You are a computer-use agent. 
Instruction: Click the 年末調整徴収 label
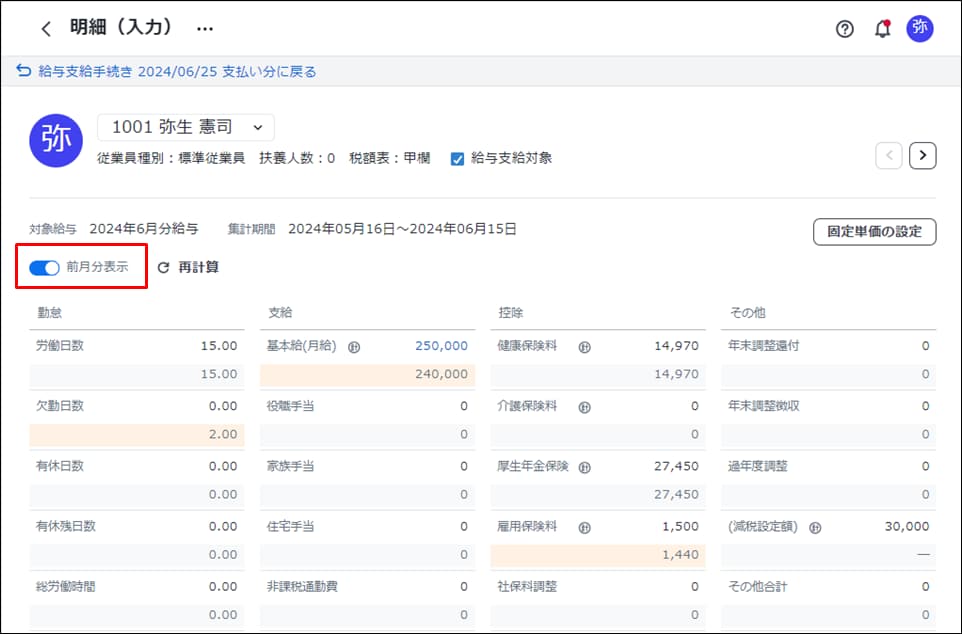click(764, 406)
